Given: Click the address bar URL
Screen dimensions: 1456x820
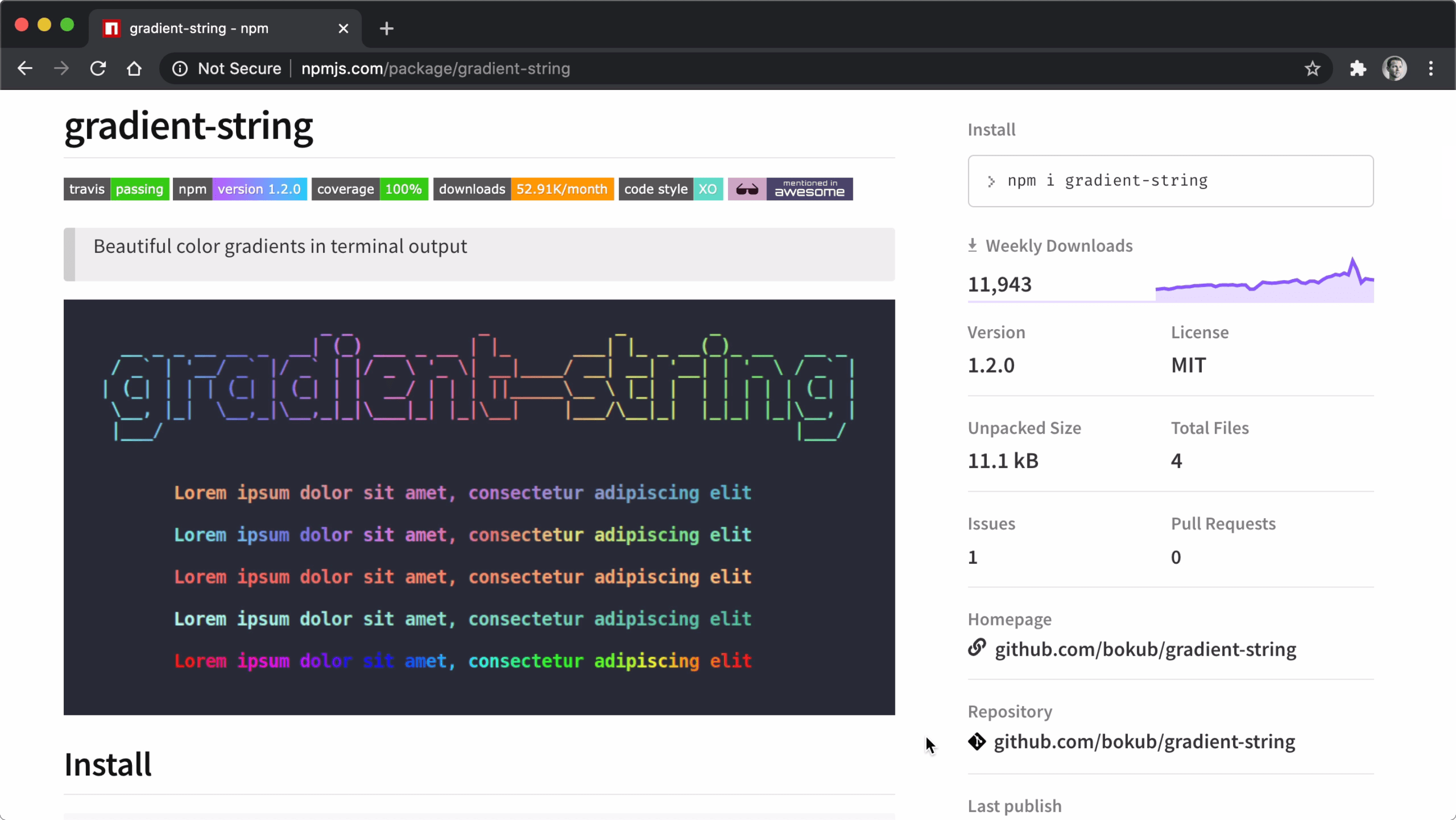Looking at the screenshot, I should click(435, 68).
